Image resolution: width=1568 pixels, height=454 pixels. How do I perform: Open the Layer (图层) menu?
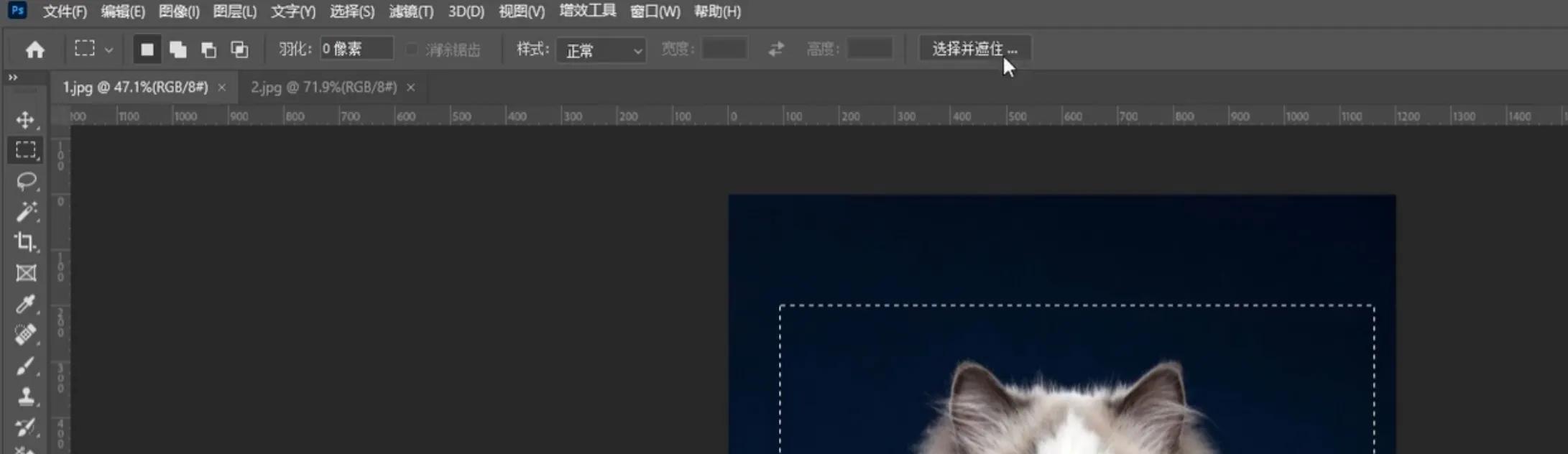click(235, 11)
